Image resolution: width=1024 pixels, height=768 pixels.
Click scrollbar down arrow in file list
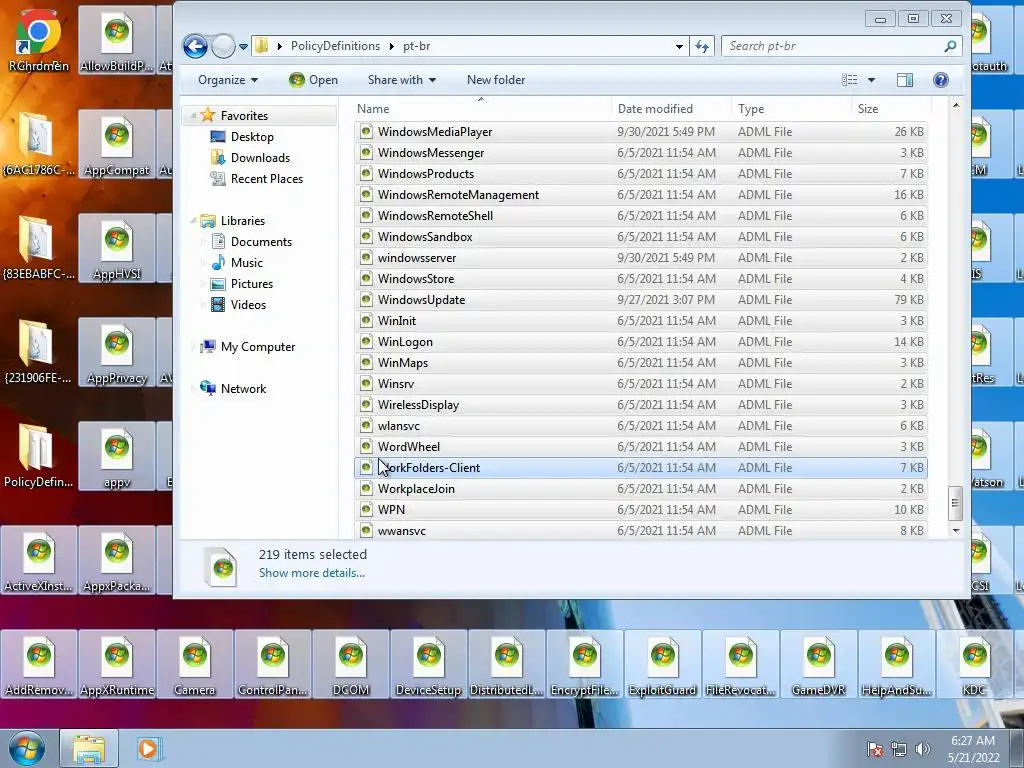coord(955,531)
